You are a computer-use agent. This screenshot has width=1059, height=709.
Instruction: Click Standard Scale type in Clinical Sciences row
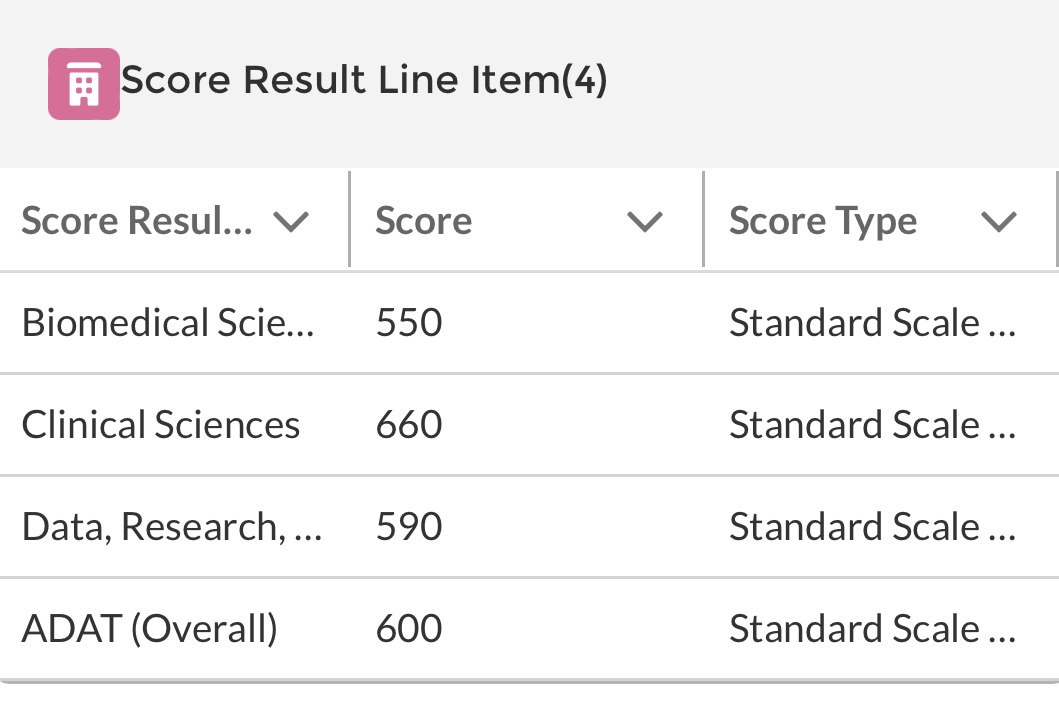point(872,425)
